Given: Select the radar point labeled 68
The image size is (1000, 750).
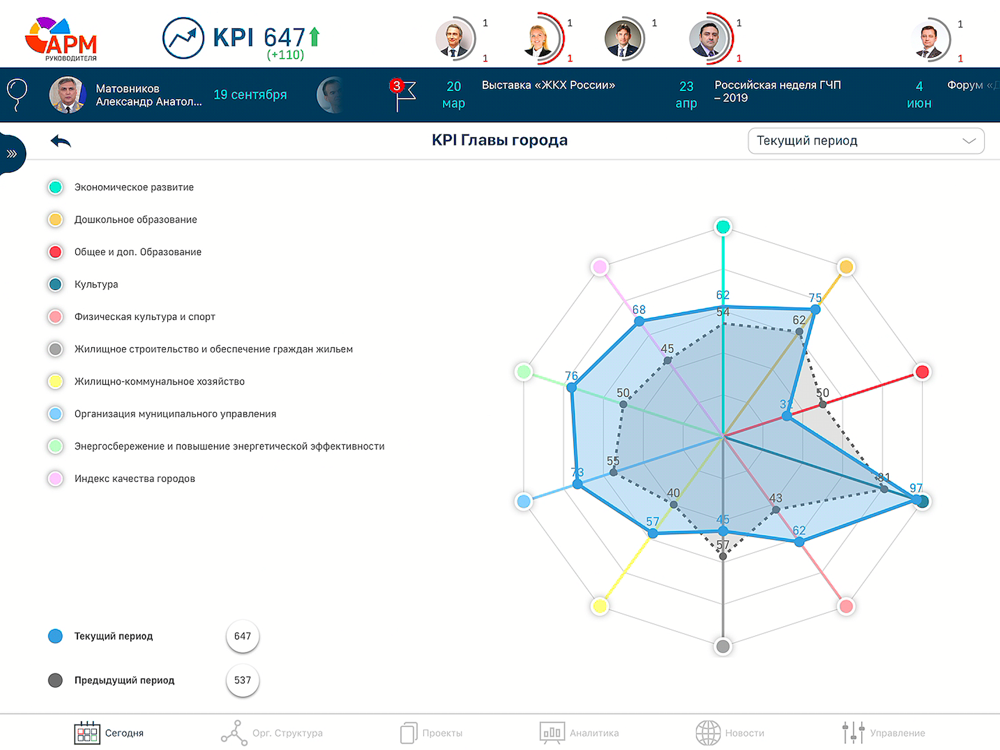Looking at the screenshot, I should click(x=639, y=322).
